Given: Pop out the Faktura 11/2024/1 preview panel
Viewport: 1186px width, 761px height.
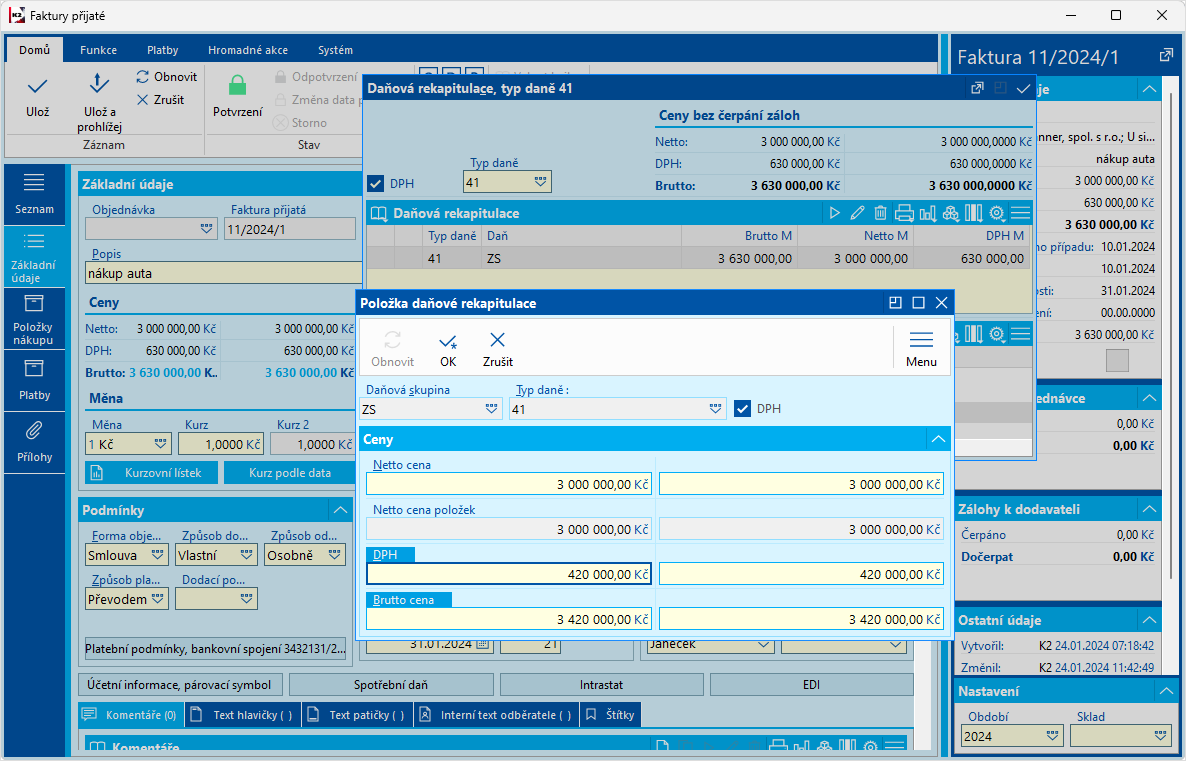Looking at the screenshot, I should (x=1166, y=56).
